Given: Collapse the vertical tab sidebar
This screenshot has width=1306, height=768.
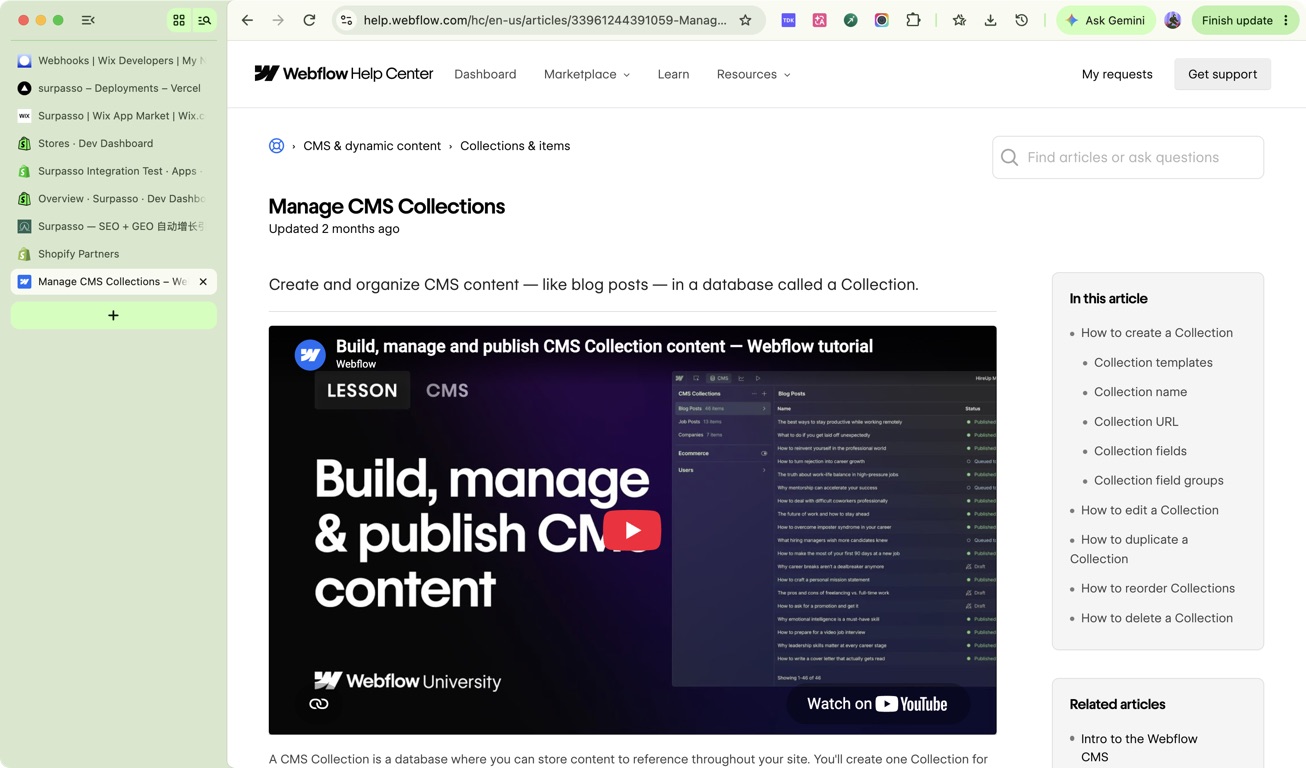Looking at the screenshot, I should tap(88, 20).
